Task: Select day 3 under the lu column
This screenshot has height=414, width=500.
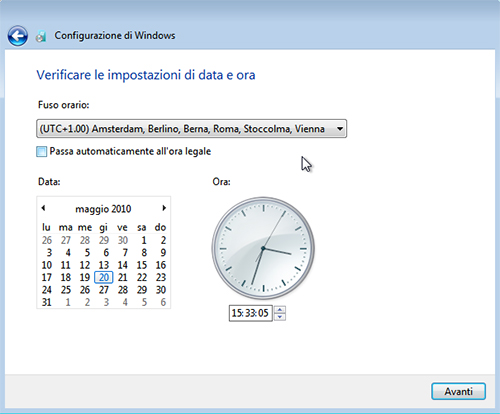Action: 49,253
